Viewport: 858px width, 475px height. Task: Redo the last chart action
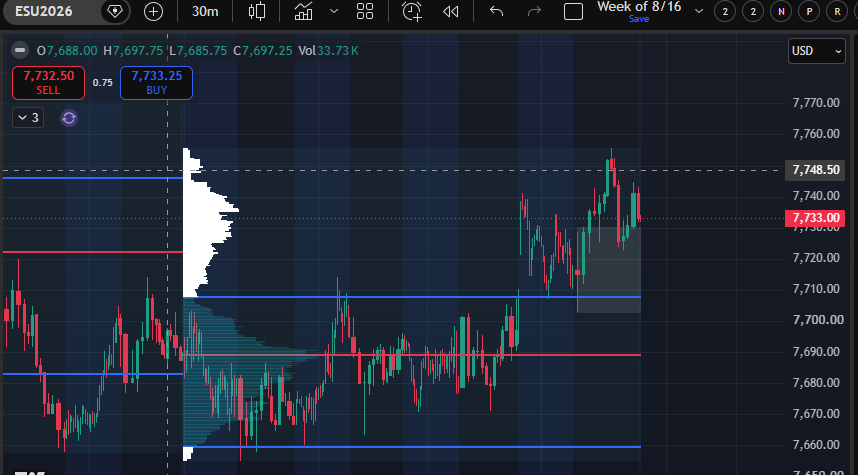tap(534, 11)
